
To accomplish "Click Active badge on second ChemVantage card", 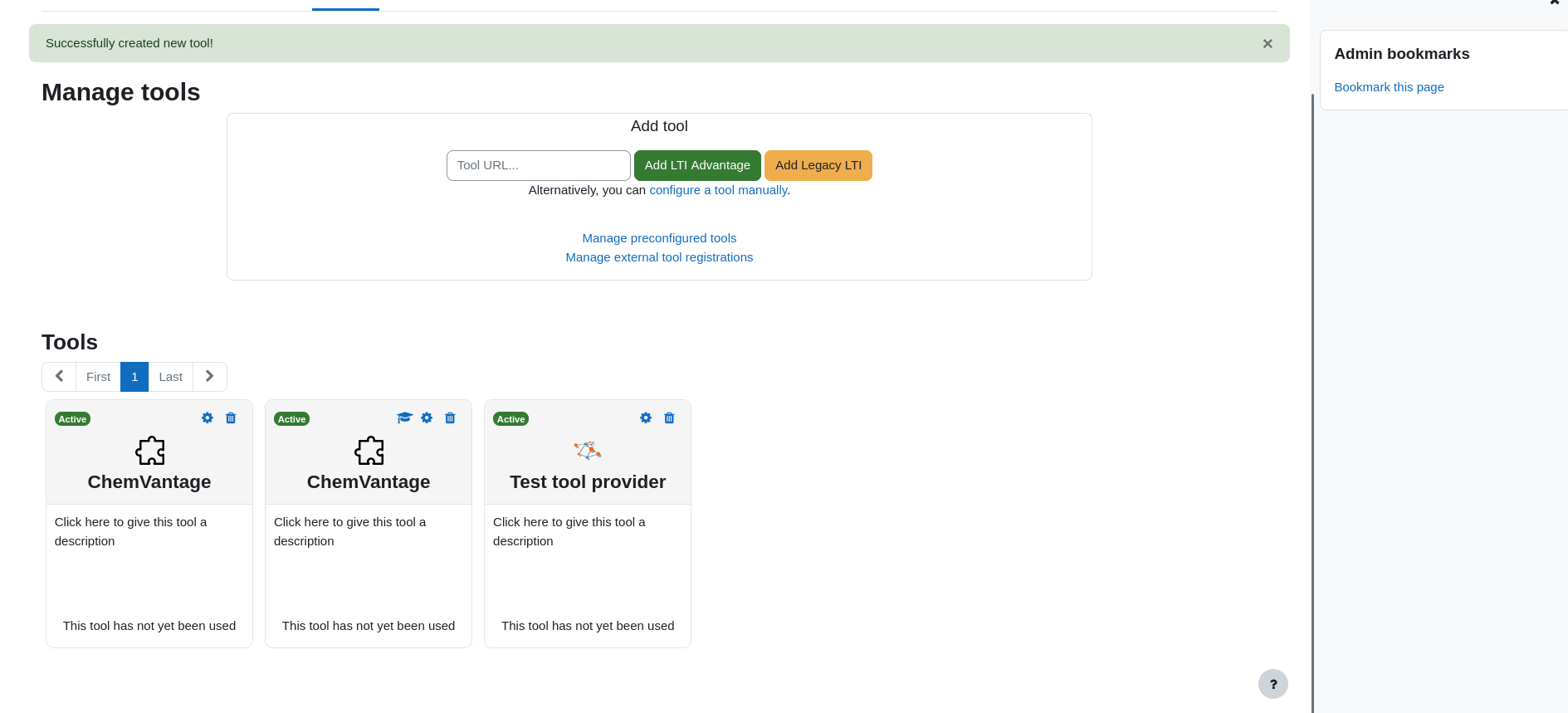I will (291, 419).
